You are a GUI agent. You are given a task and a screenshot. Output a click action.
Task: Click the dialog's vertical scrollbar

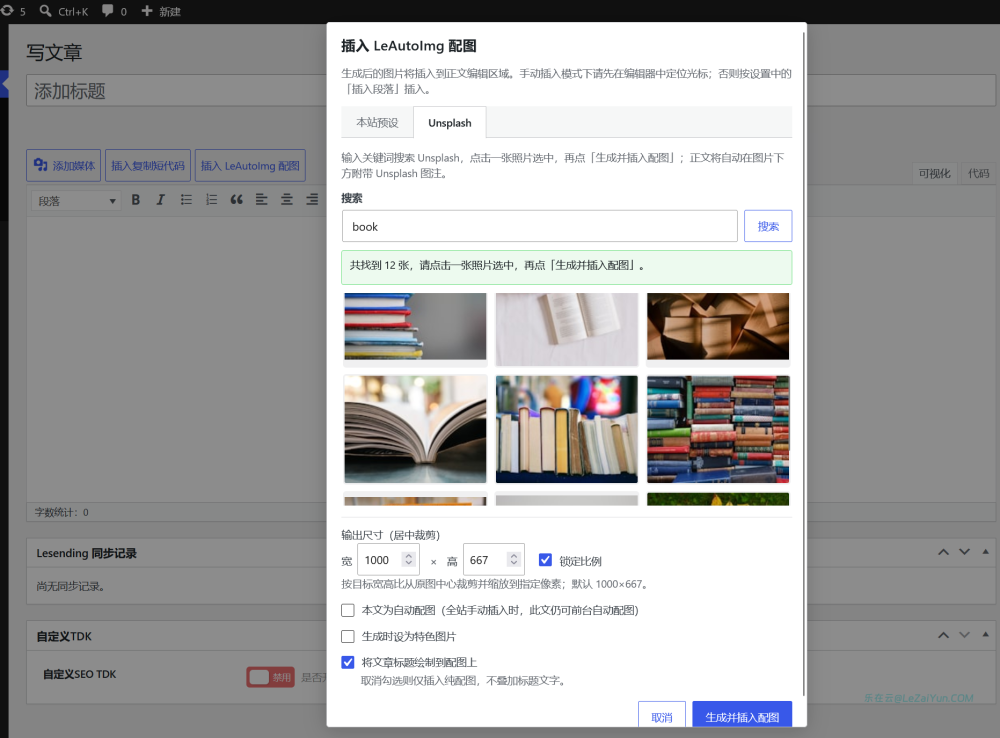(803, 364)
